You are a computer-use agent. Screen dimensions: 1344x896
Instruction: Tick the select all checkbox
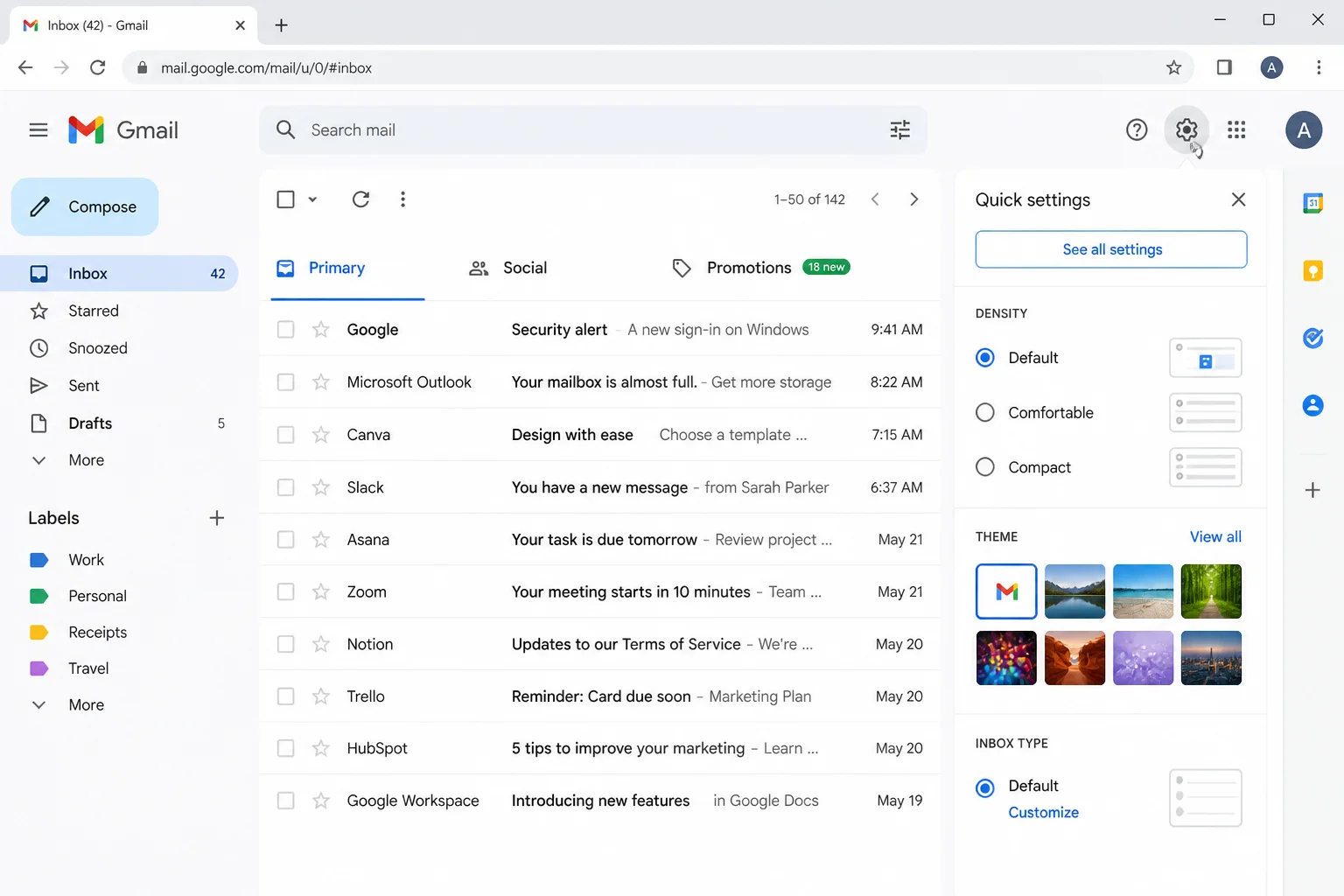coord(285,199)
